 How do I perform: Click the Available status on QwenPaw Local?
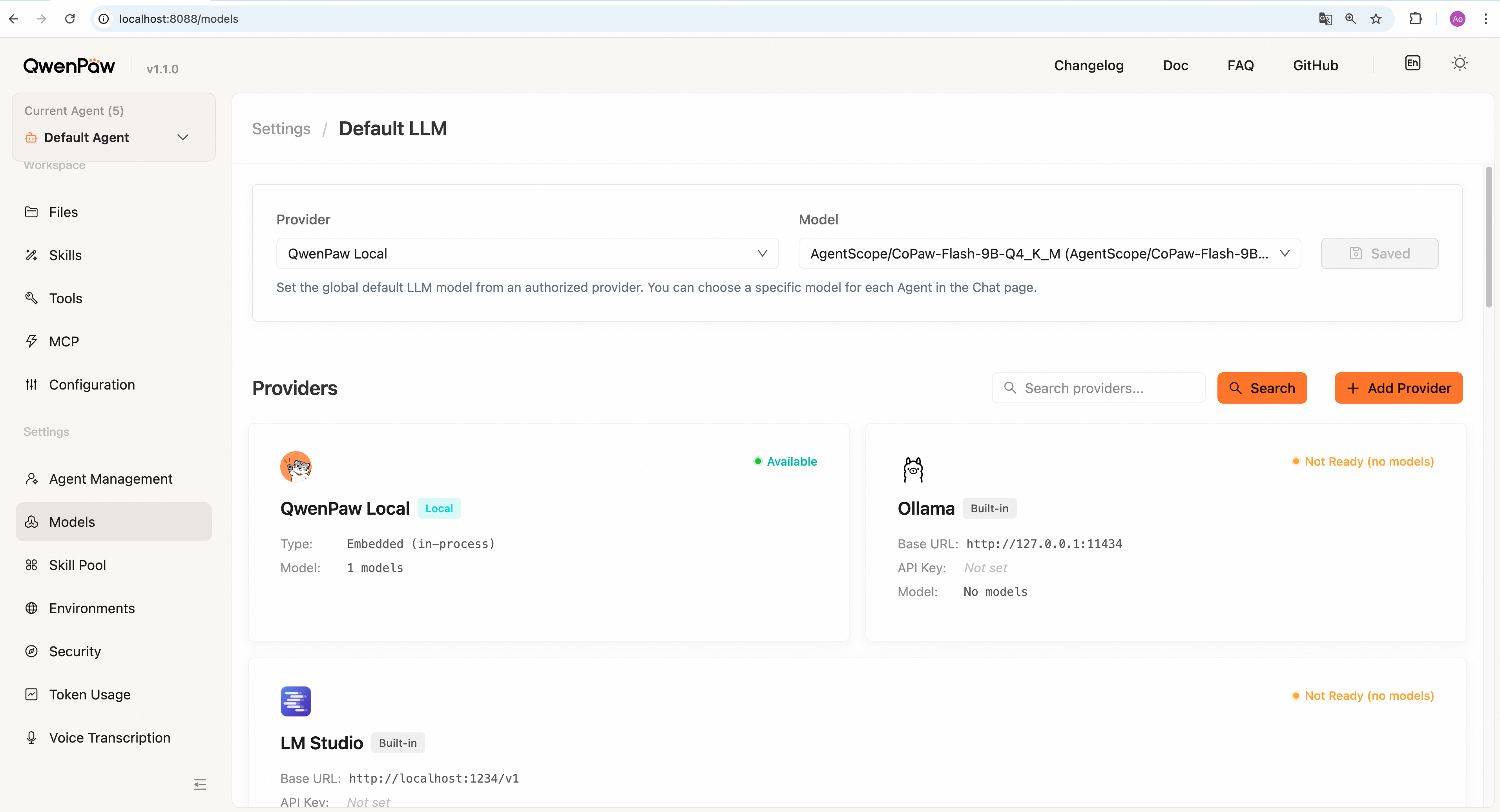pos(786,461)
